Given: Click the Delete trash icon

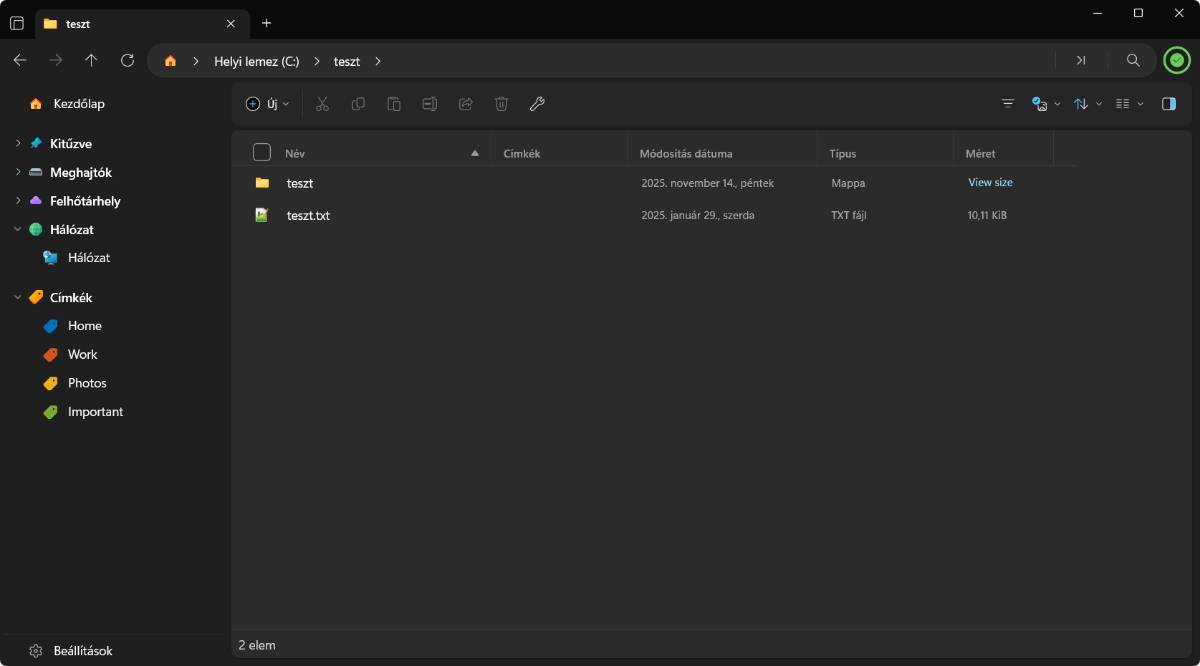Looking at the screenshot, I should click(501, 104).
